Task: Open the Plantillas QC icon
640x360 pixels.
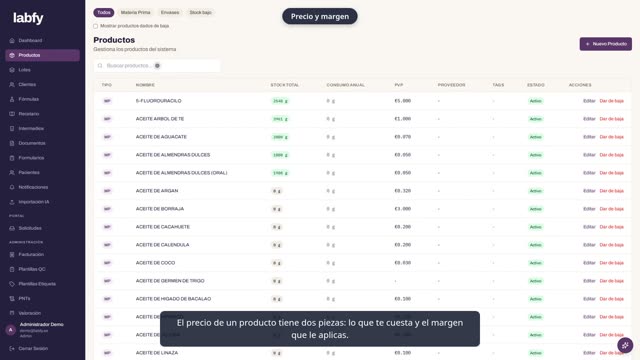Action: coord(12,269)
